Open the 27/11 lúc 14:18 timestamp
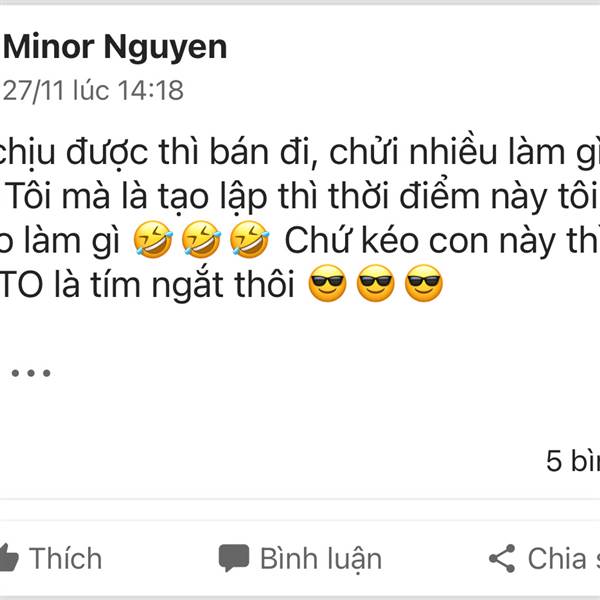The image size is (600, 600). 94,90
